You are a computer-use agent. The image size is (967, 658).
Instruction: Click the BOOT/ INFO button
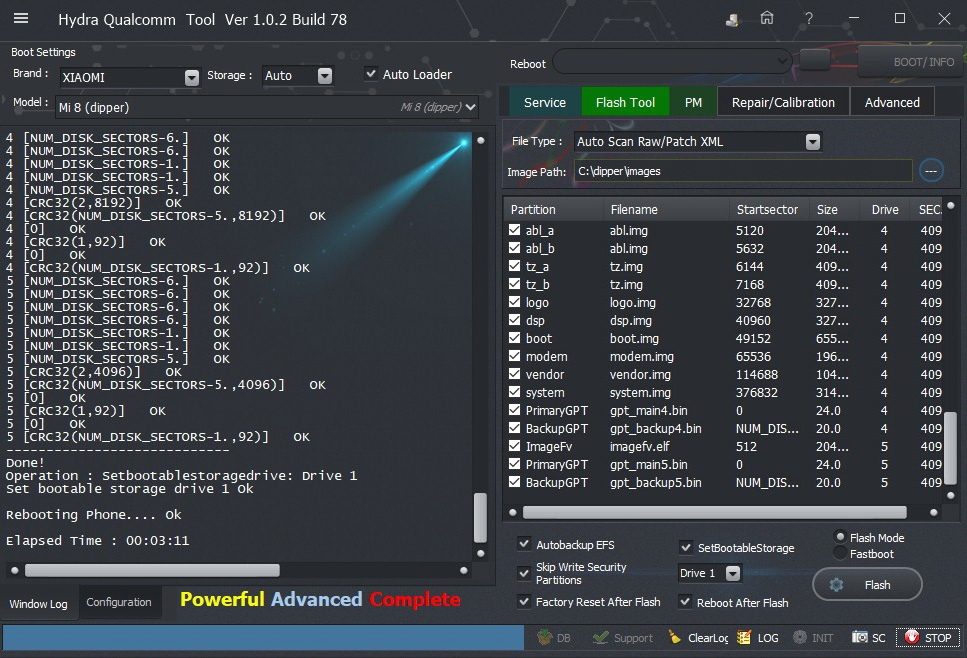pyautogui.click(x=911, y=62)
